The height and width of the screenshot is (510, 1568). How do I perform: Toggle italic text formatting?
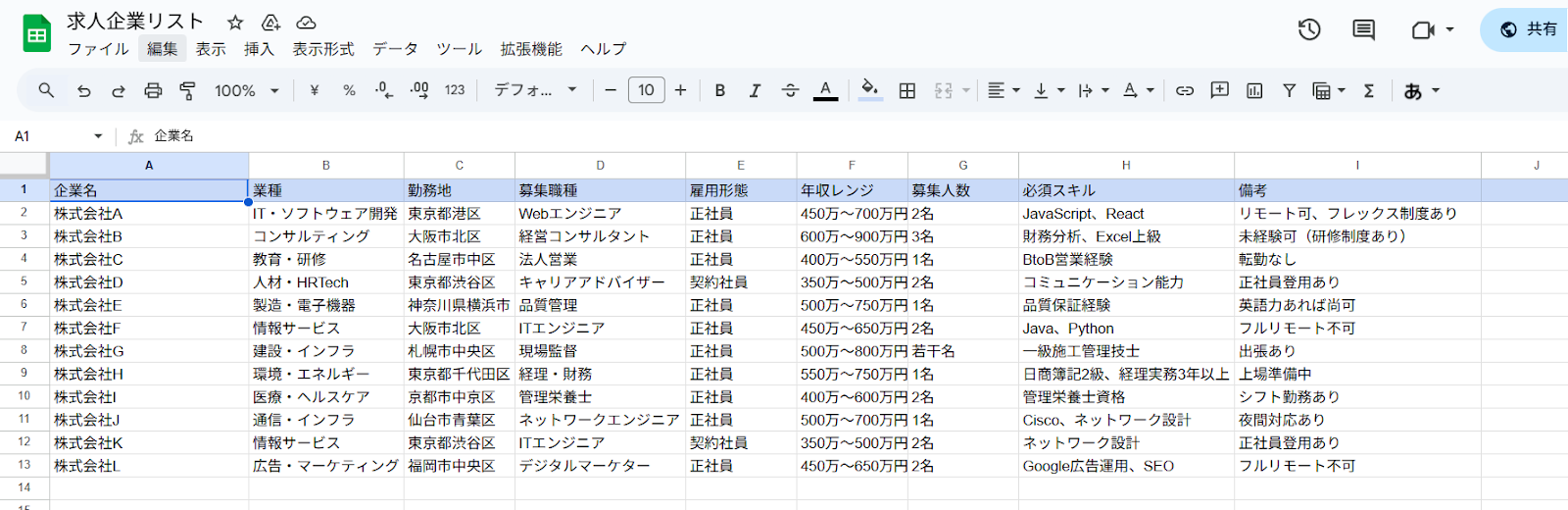pos(755,90)
